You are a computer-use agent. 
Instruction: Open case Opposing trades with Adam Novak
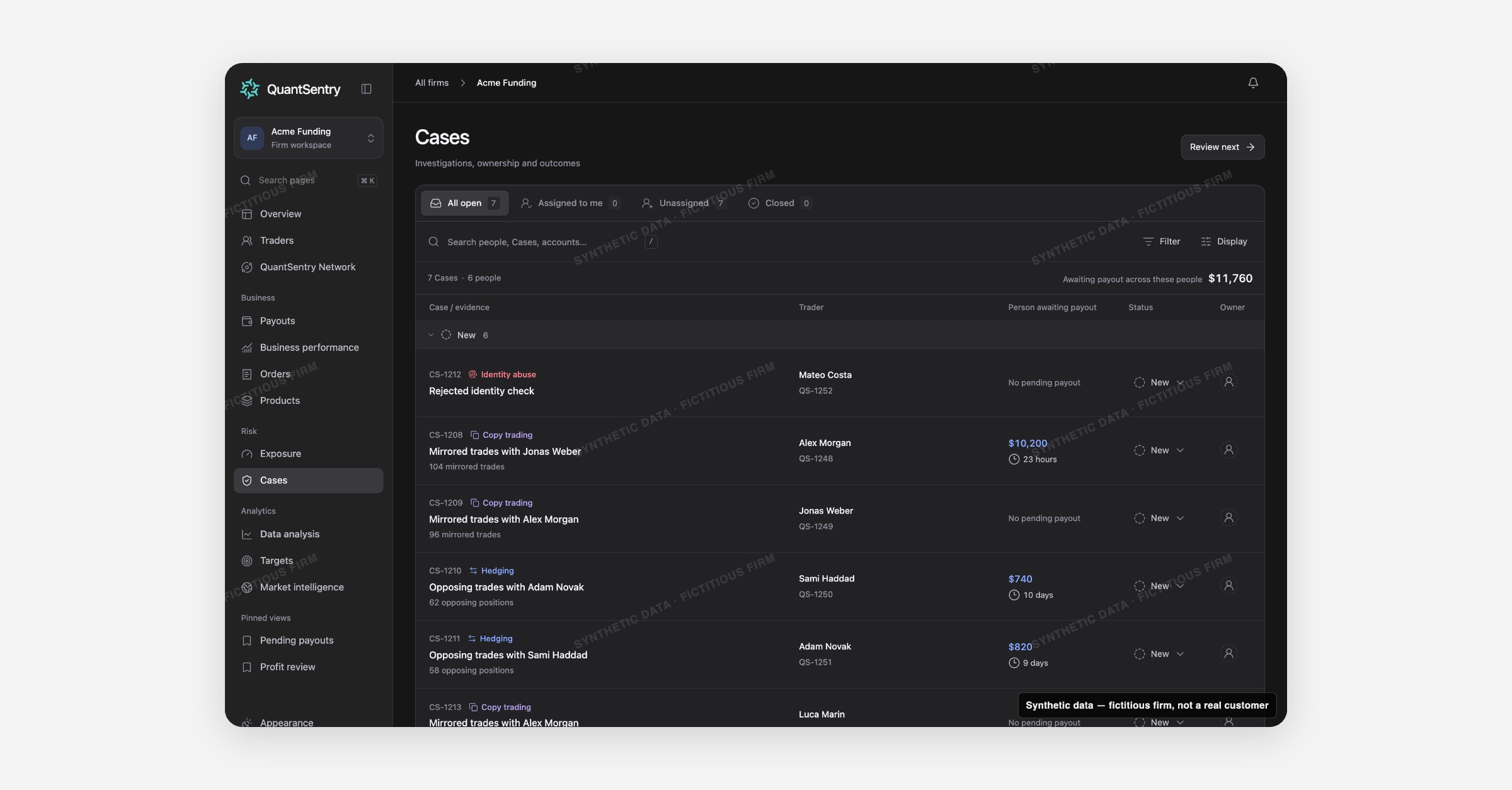(x=507, y=587)
